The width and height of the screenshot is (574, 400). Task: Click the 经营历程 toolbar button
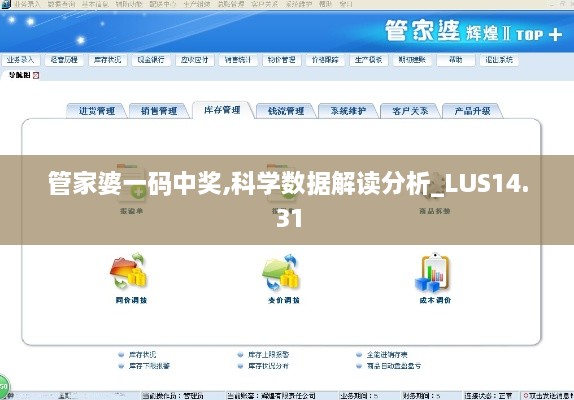(64, 60)
